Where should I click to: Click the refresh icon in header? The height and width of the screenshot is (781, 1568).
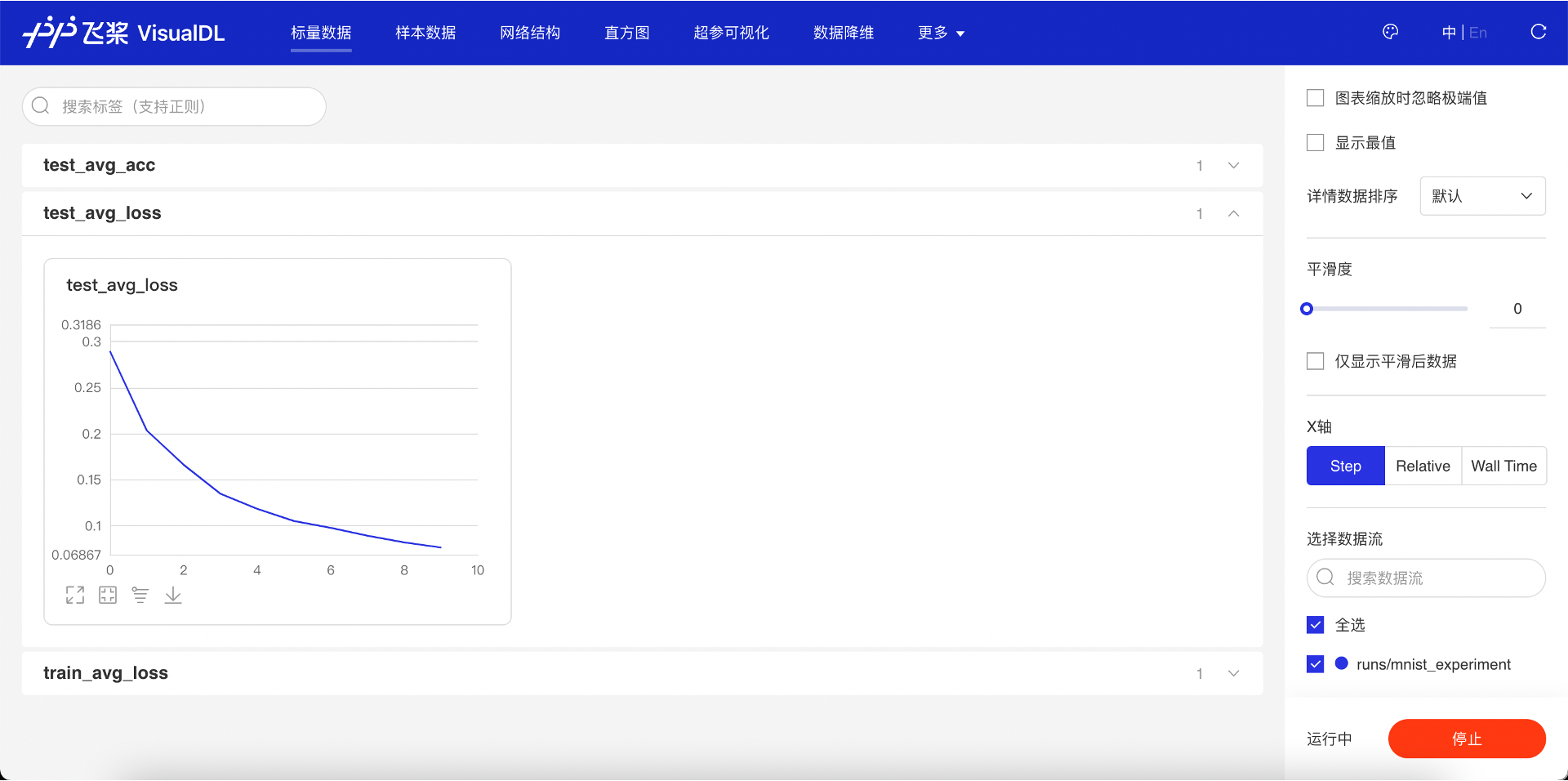coord(1538,32)
